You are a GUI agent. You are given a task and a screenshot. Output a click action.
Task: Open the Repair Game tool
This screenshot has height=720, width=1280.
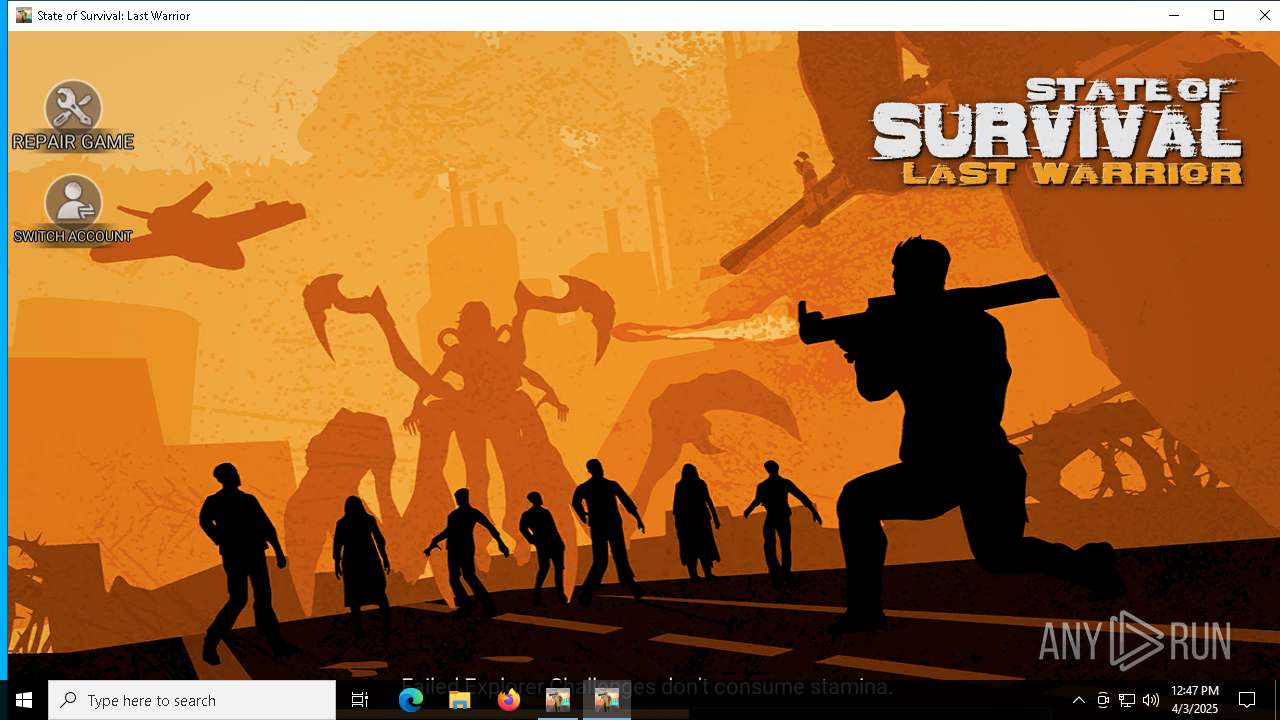coord(73,115)
